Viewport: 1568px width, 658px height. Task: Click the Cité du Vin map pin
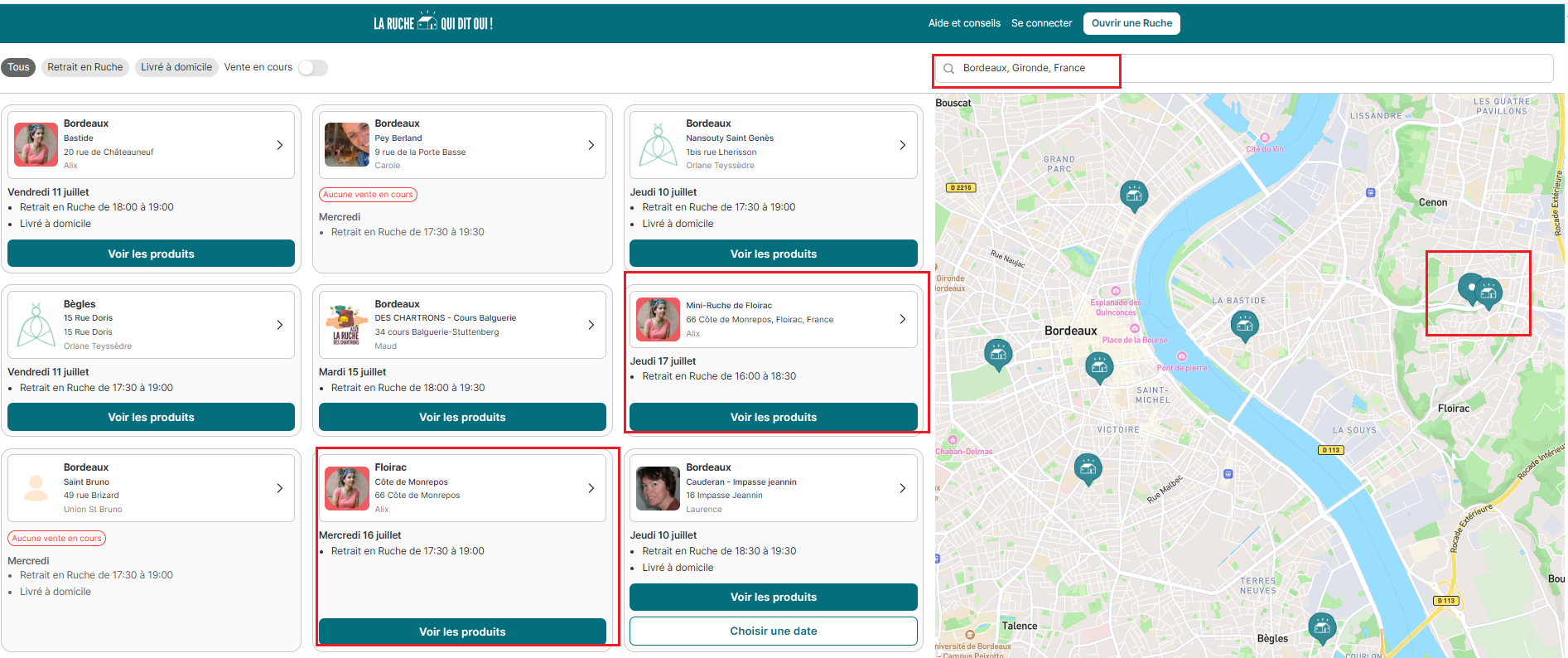[1264, 138]
